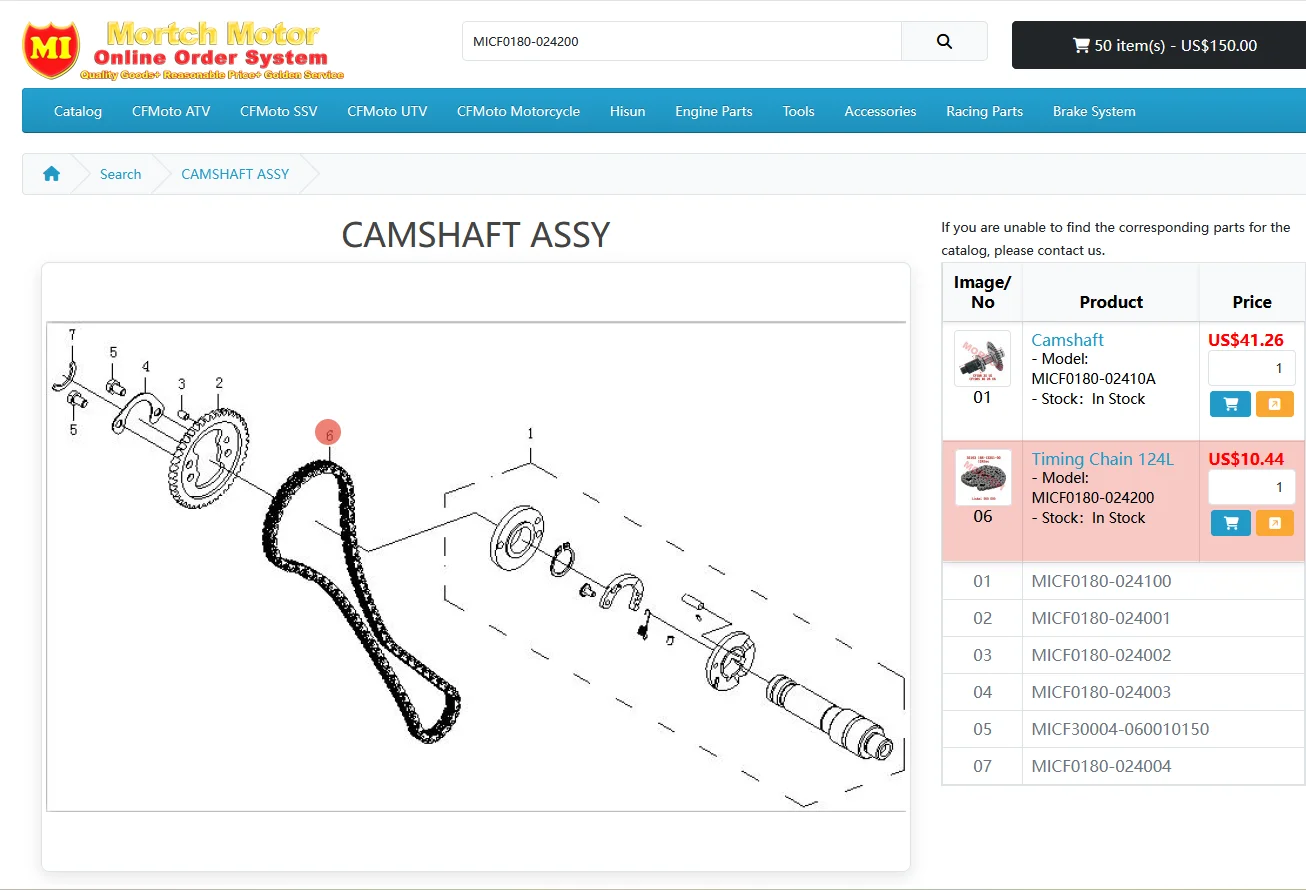Select the row for part MICF30004-060010150

(x=1123, y=729)
